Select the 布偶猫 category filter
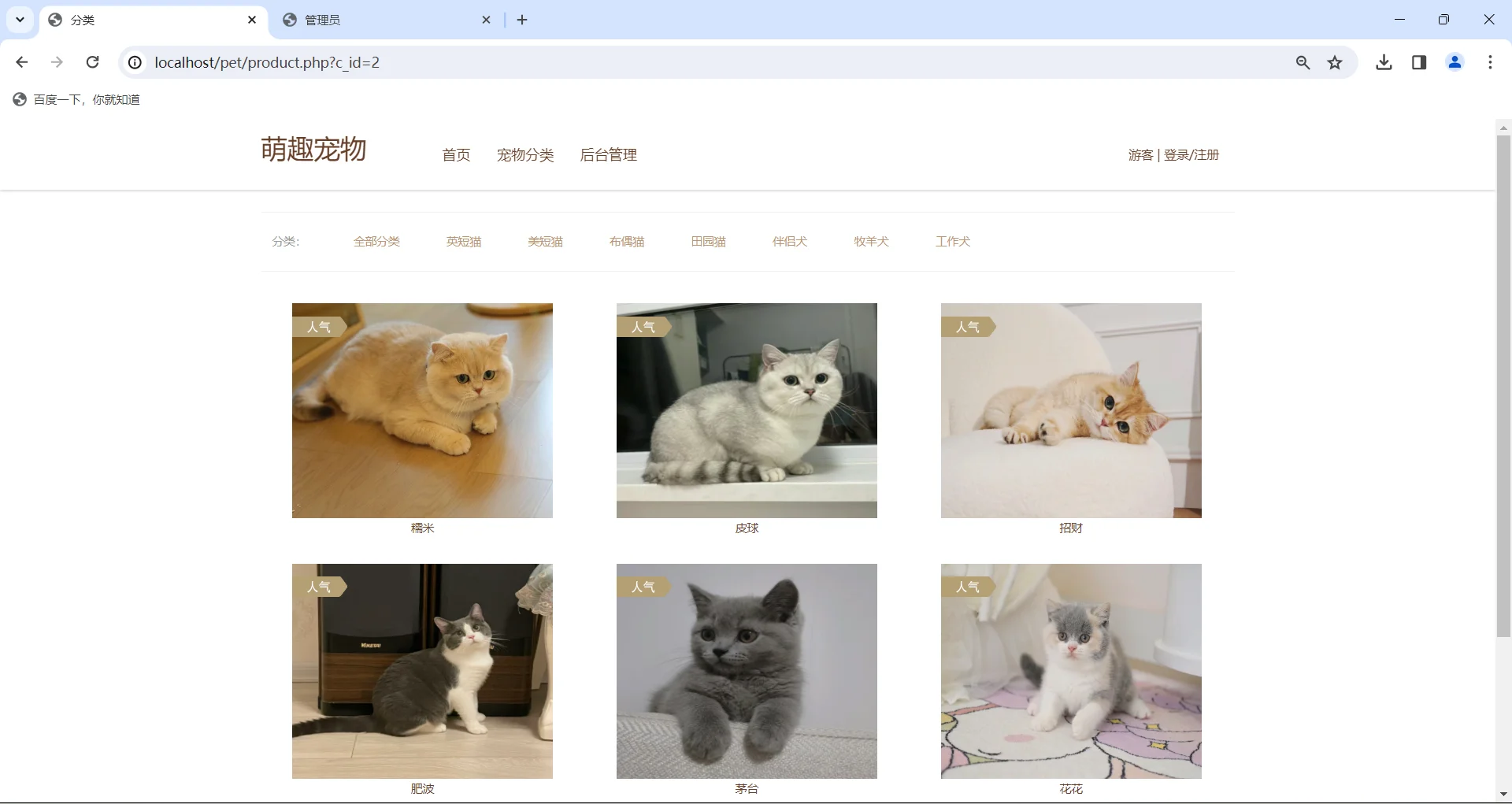 click(x=626, y=242)
